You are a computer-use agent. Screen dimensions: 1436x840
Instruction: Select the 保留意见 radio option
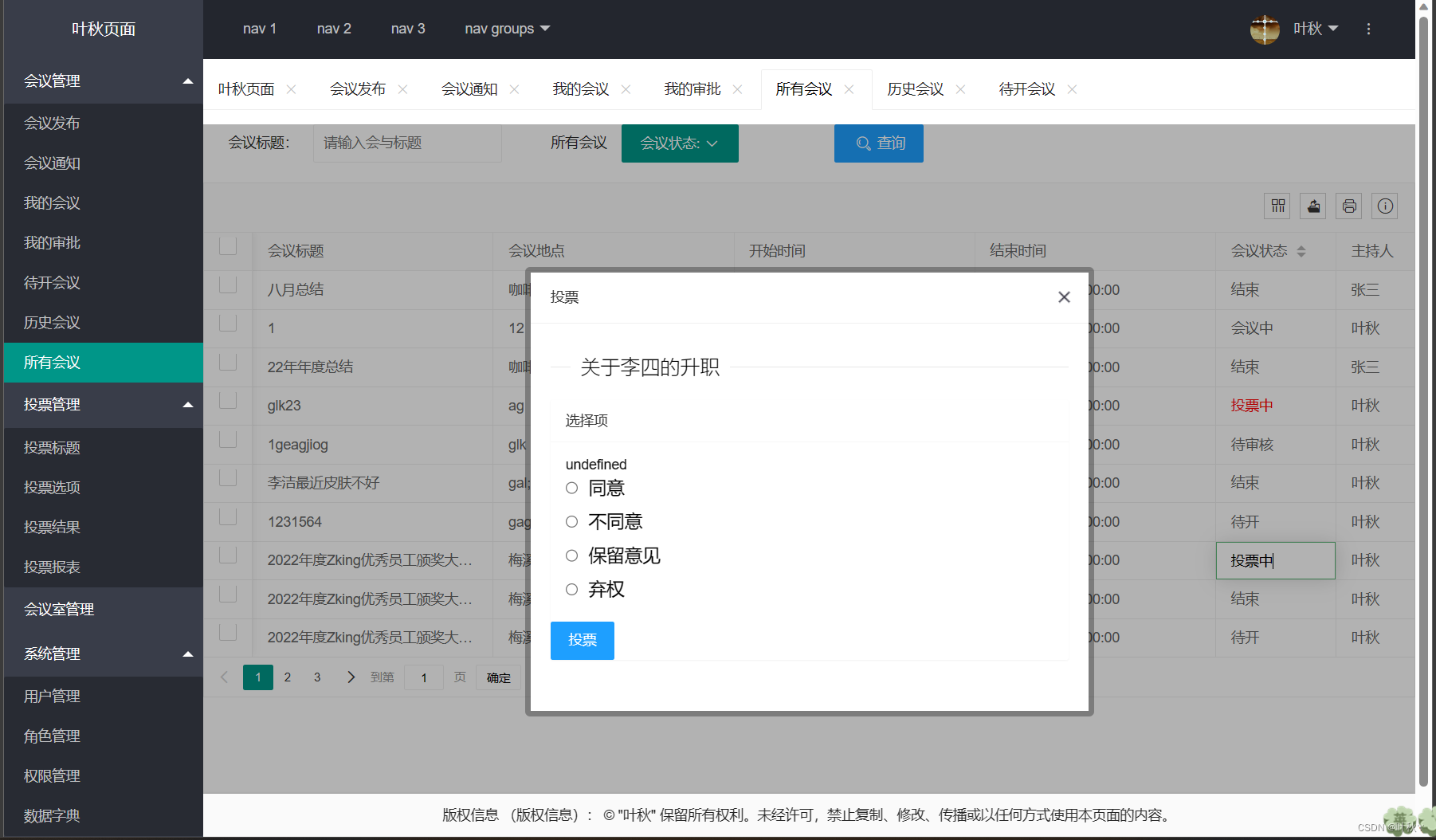(572, 555)
